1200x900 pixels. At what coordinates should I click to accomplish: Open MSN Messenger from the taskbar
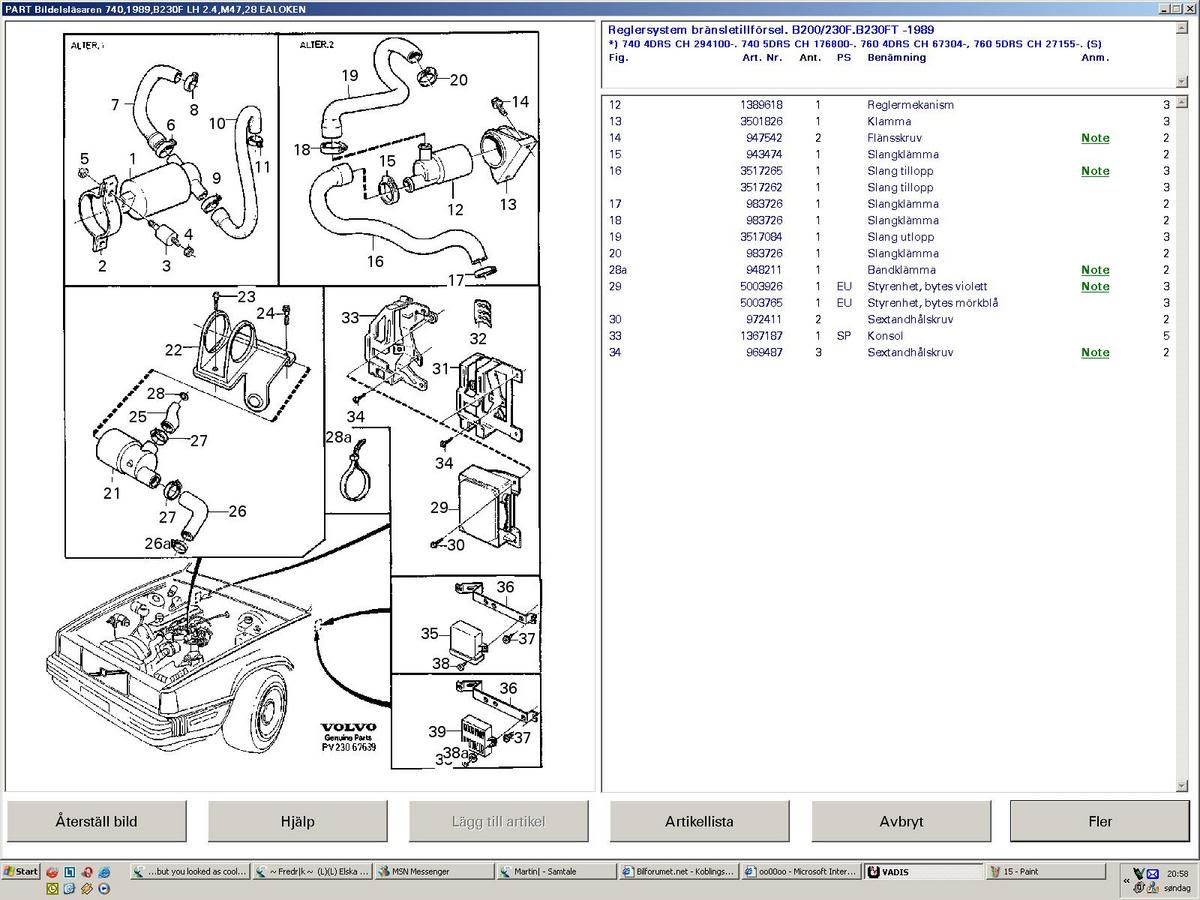coord(432,871)
